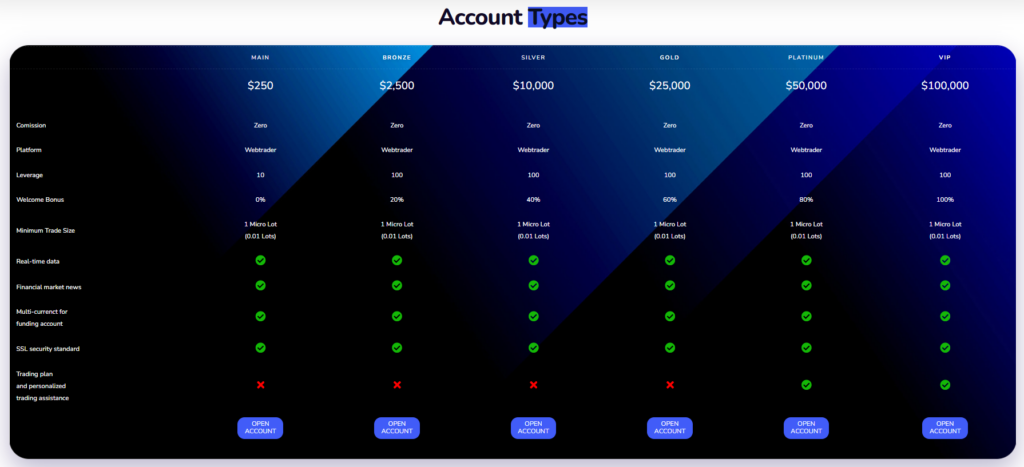Click the VIP $100,000 price
1024x467 pixels.
pos(945,86)
